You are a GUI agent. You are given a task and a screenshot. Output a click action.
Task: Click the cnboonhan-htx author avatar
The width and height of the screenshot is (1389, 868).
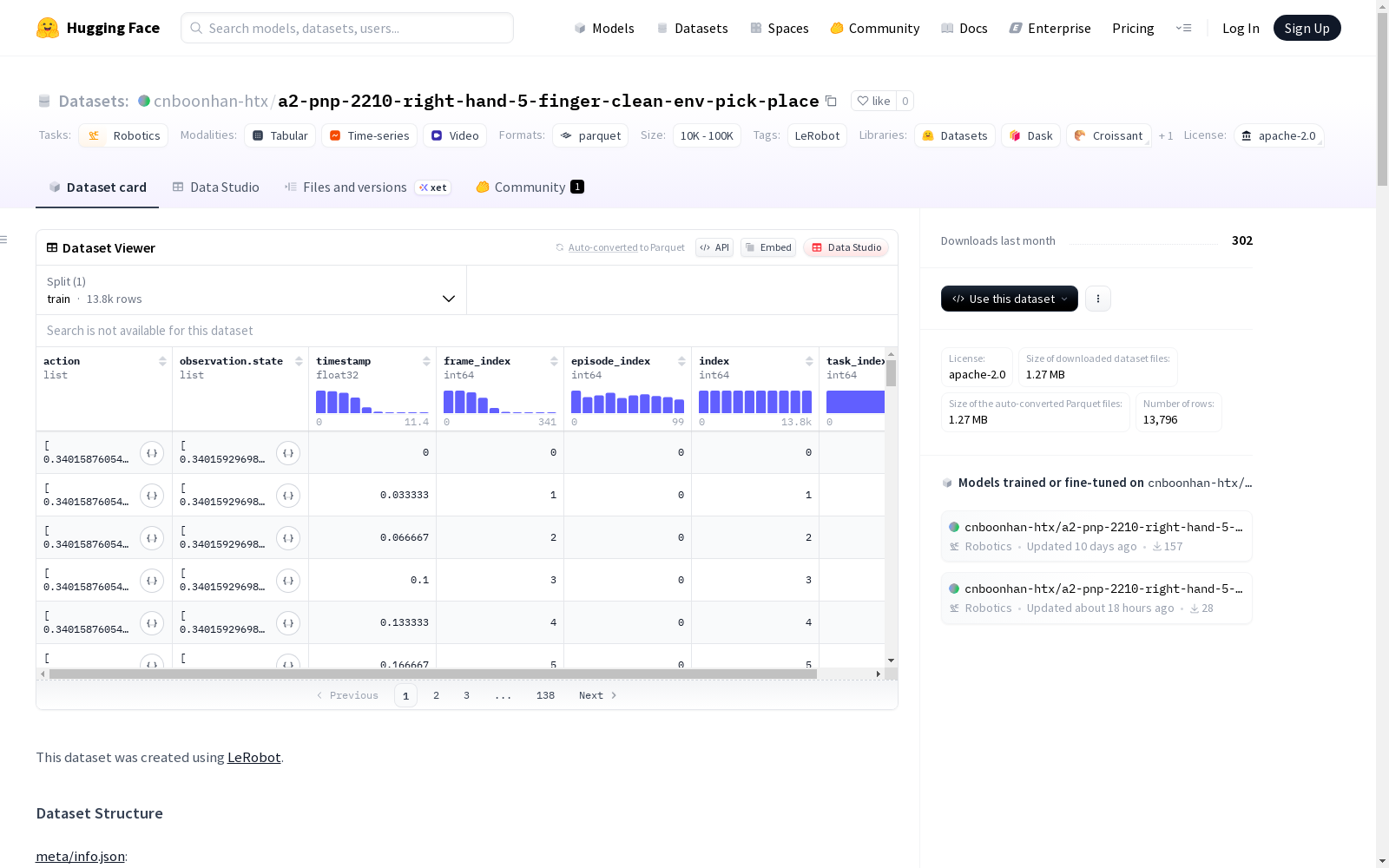click(144, 101)
